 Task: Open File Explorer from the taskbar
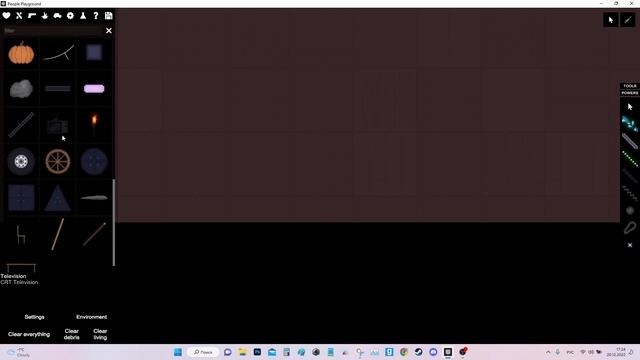point(242,352)
